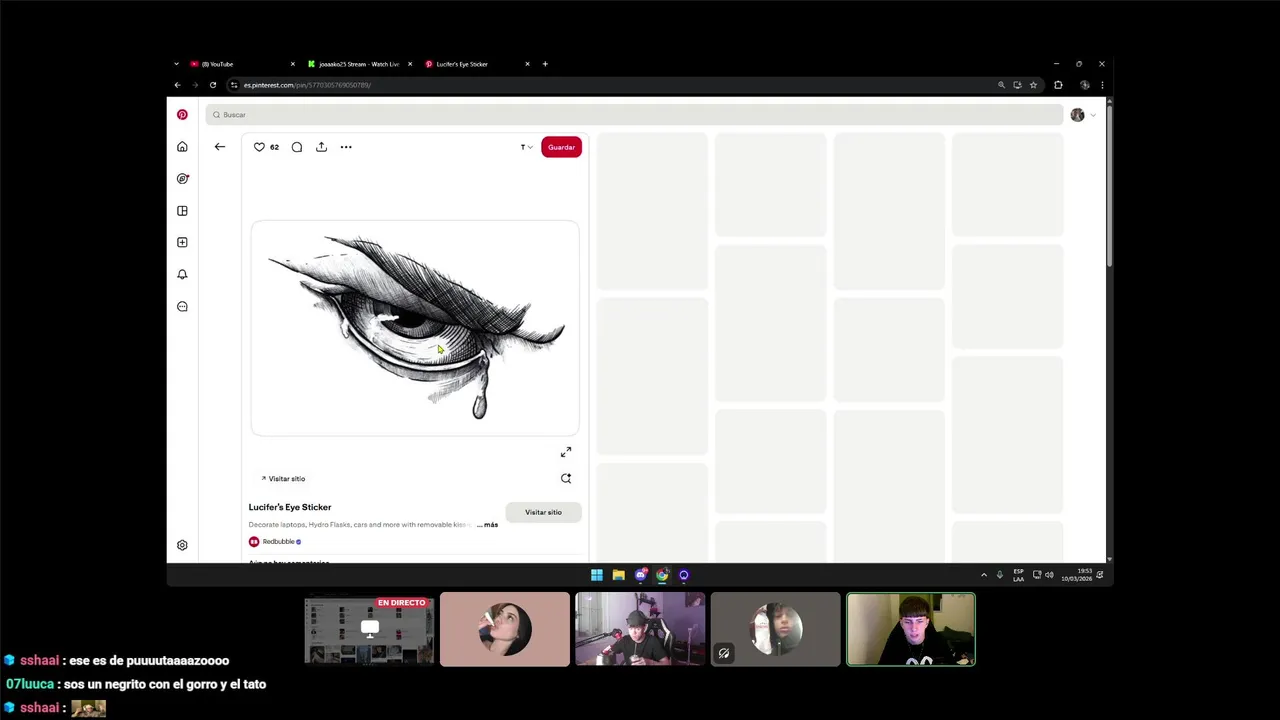Click the red Guardar button

click(x=561, y=147)
